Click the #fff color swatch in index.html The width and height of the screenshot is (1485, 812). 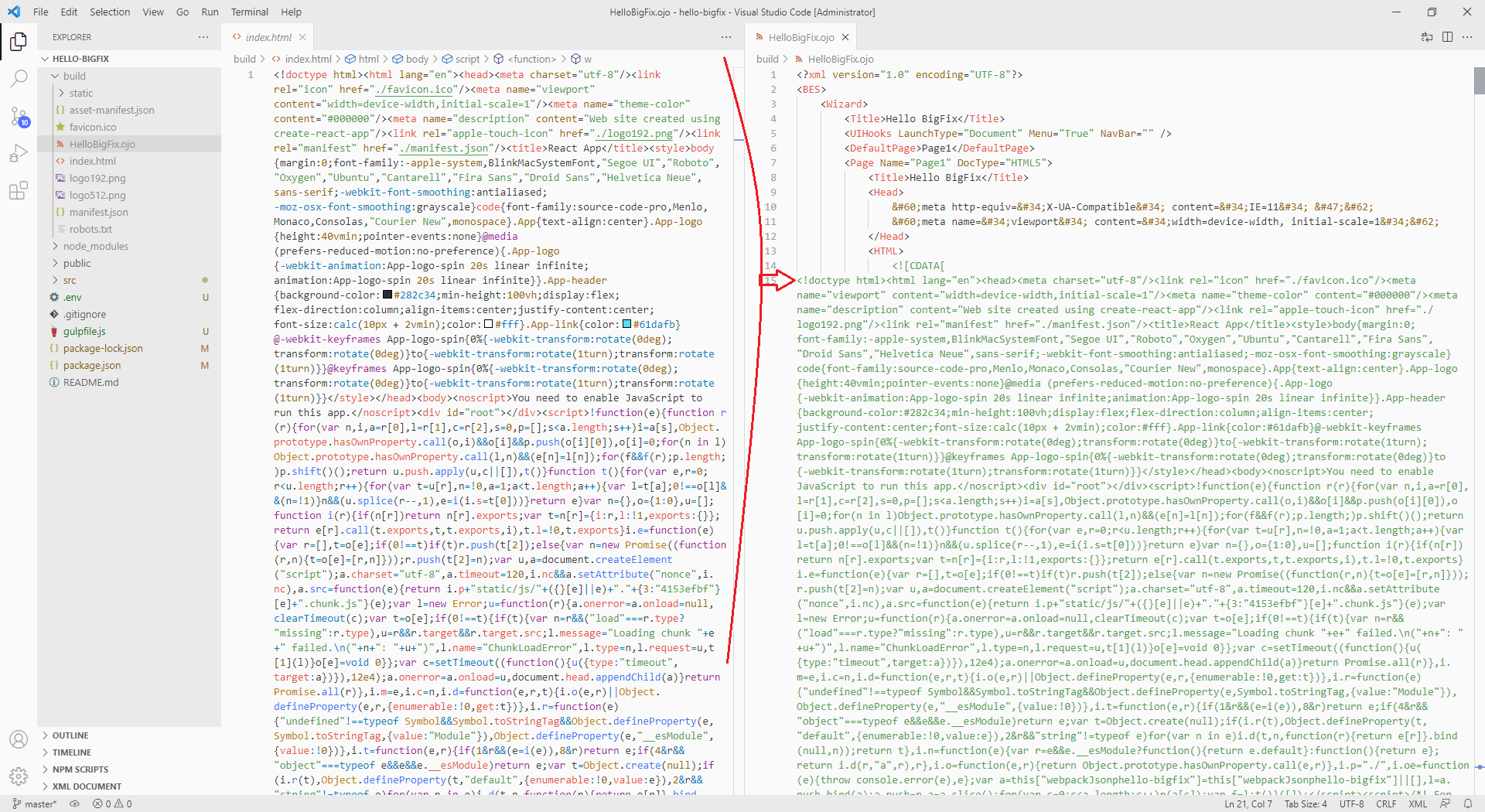489,324
